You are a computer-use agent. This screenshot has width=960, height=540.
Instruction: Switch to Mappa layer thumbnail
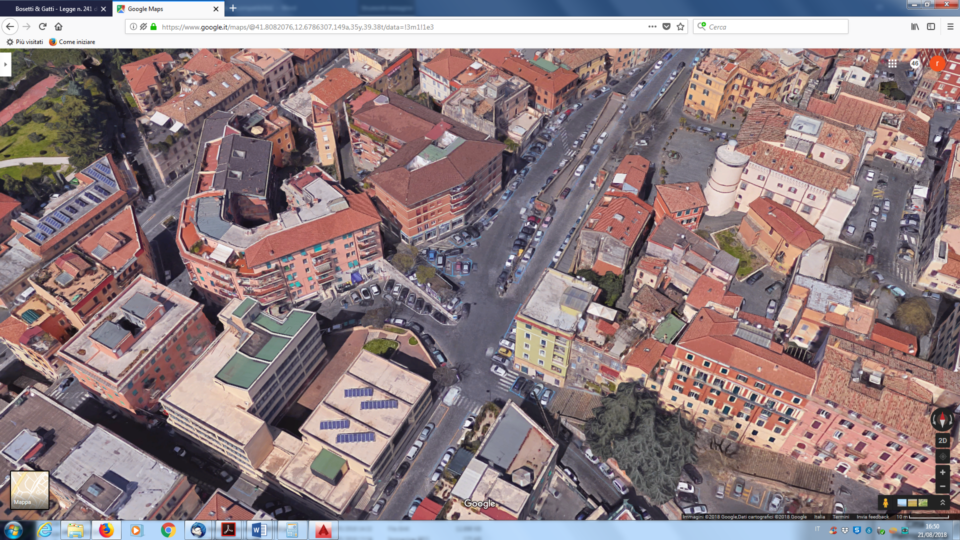[x=29, y=490]
